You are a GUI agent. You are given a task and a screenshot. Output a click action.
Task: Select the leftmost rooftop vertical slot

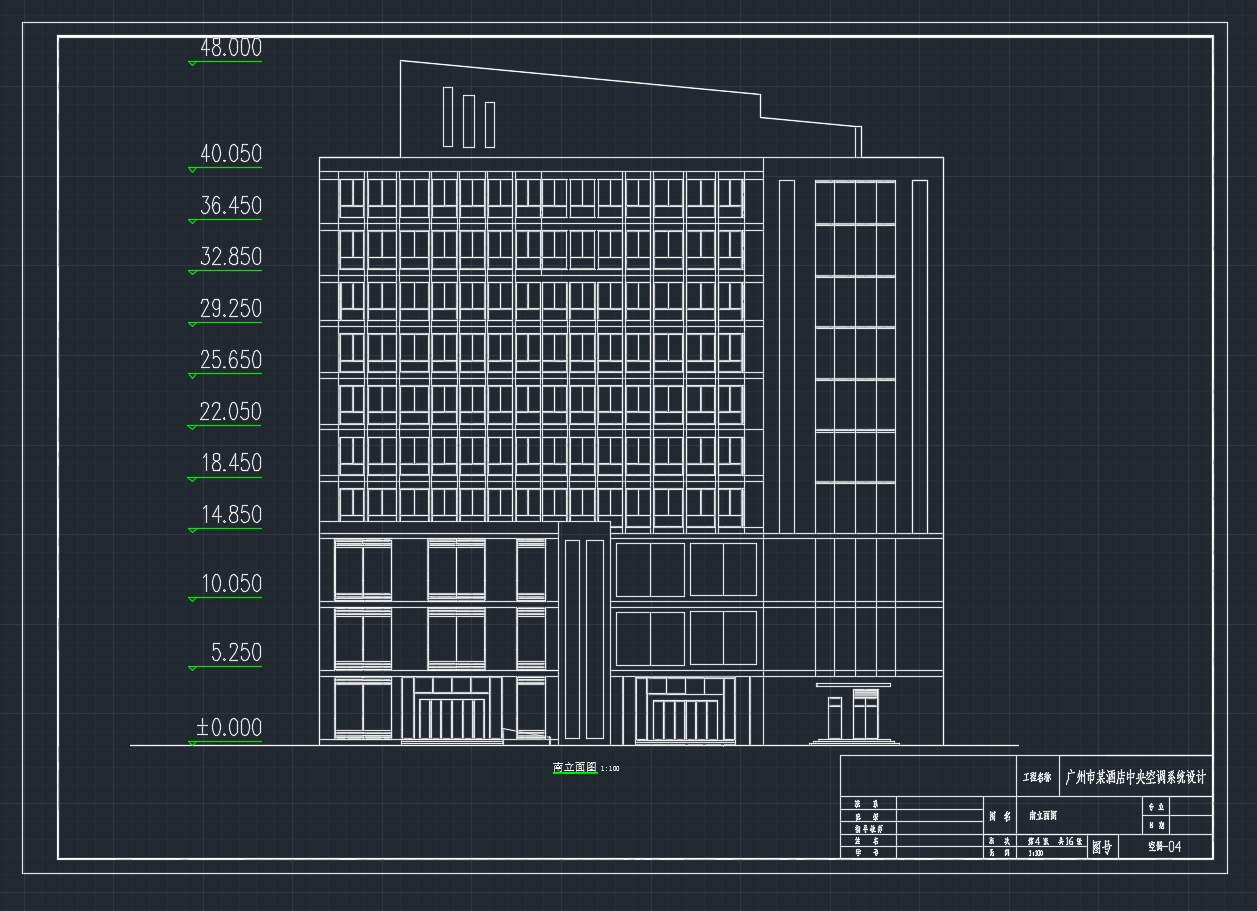click(448, 117)
